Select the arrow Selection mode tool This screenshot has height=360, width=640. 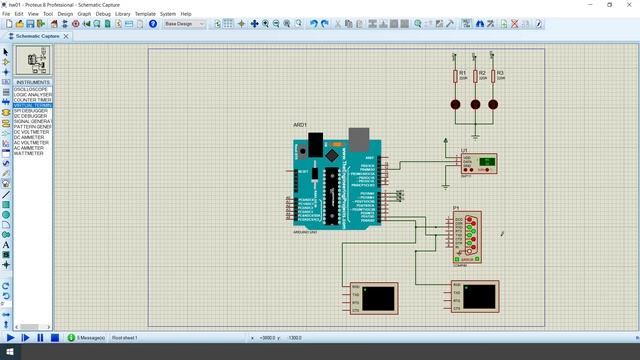tap(6, 52)
